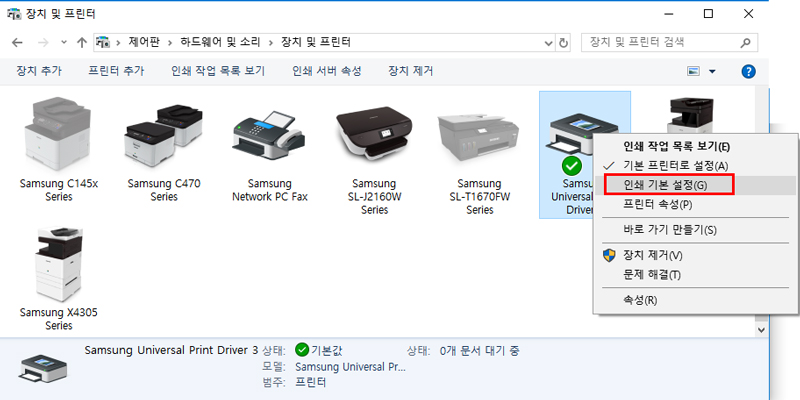This screenshot has height=400, width=800.
Task: Click the 모델 value Samsung Universal Pr...
Action: point(351,367)
